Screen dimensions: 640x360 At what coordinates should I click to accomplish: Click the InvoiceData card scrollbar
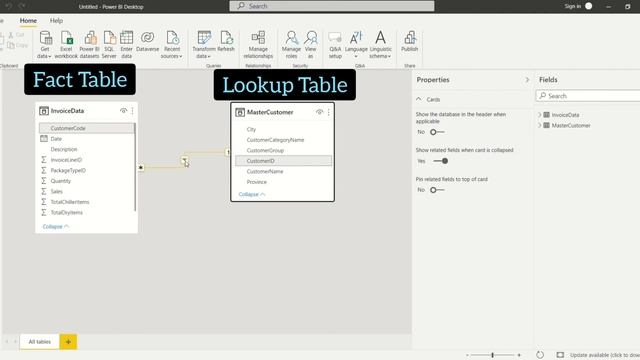coord(135,167)
